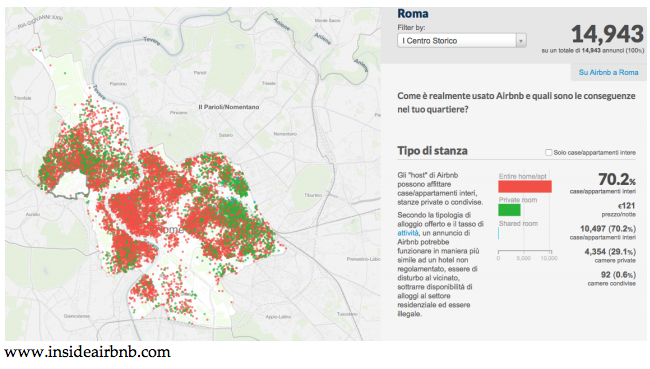Open the neighbourhood filter dropdown arrow
650x369 pixels.
click(x=521, y=41)
